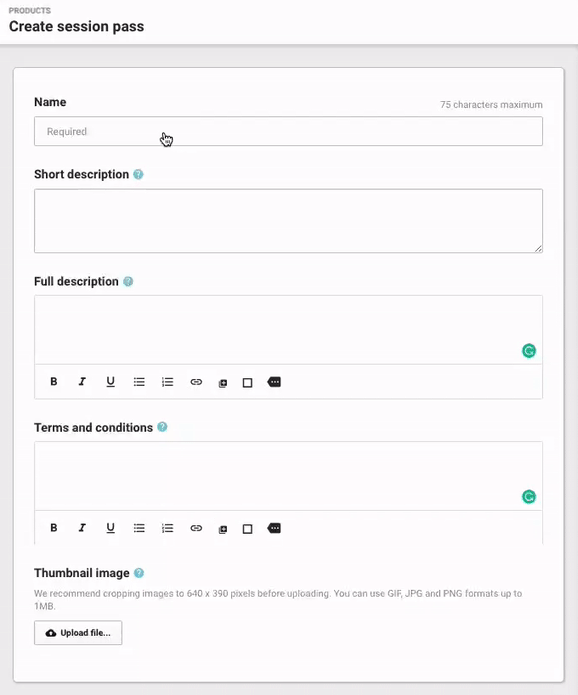Viewport: 578px width, 695px height.
Task: Click the tag icon in Full description toolbar
Action: pos(274,382)
